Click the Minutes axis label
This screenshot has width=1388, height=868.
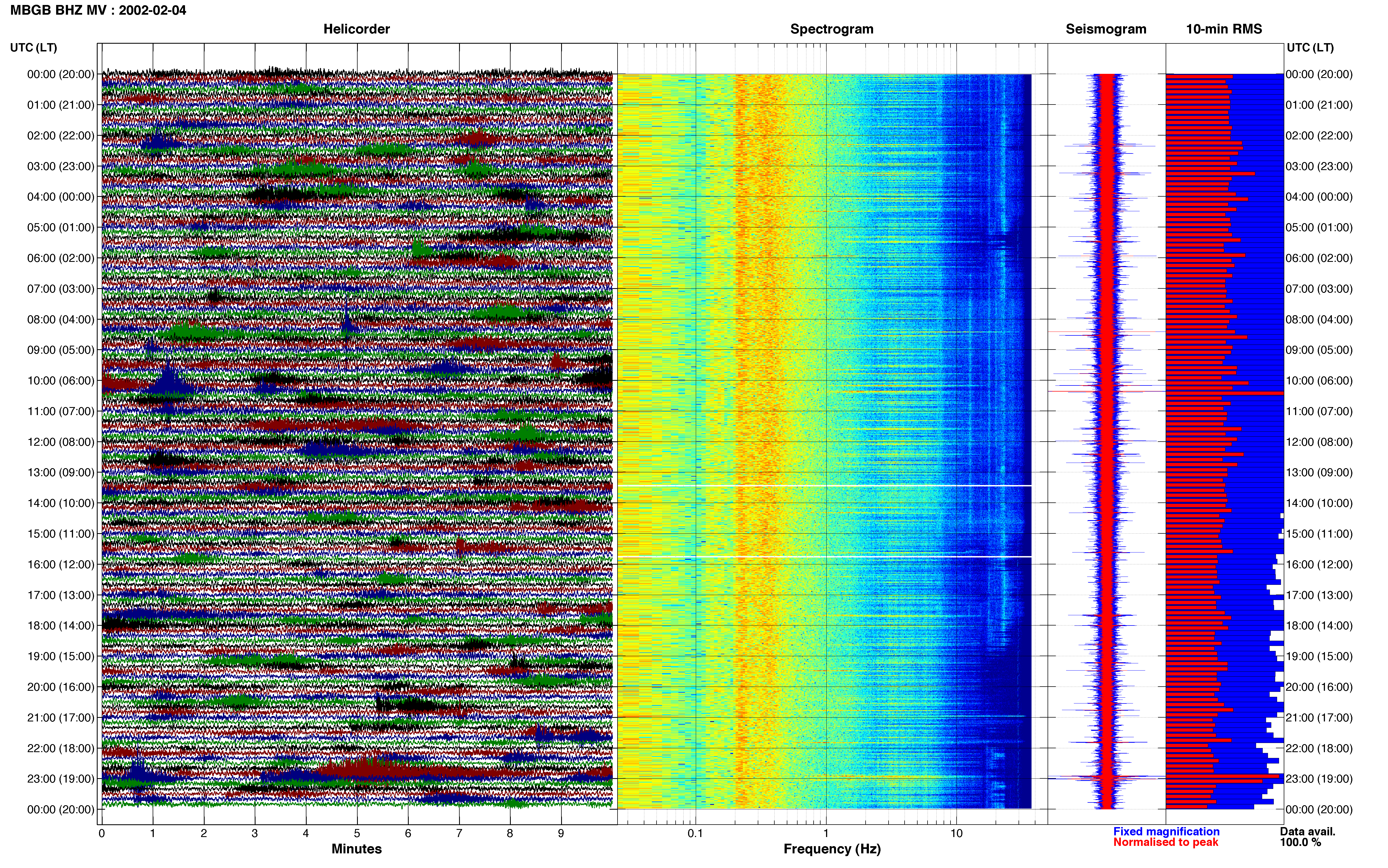pos(356,848)
